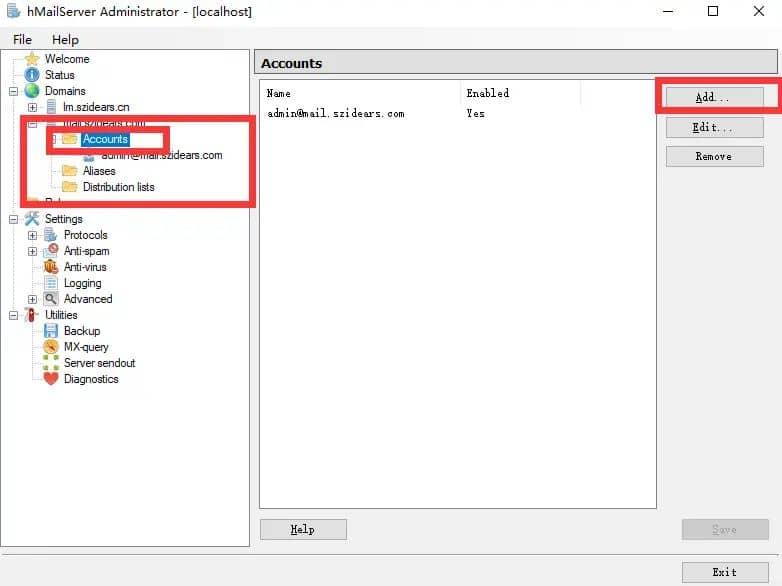Click the Logging document icon
This screenshot has width=782, height=586.
tap(51, 283)
